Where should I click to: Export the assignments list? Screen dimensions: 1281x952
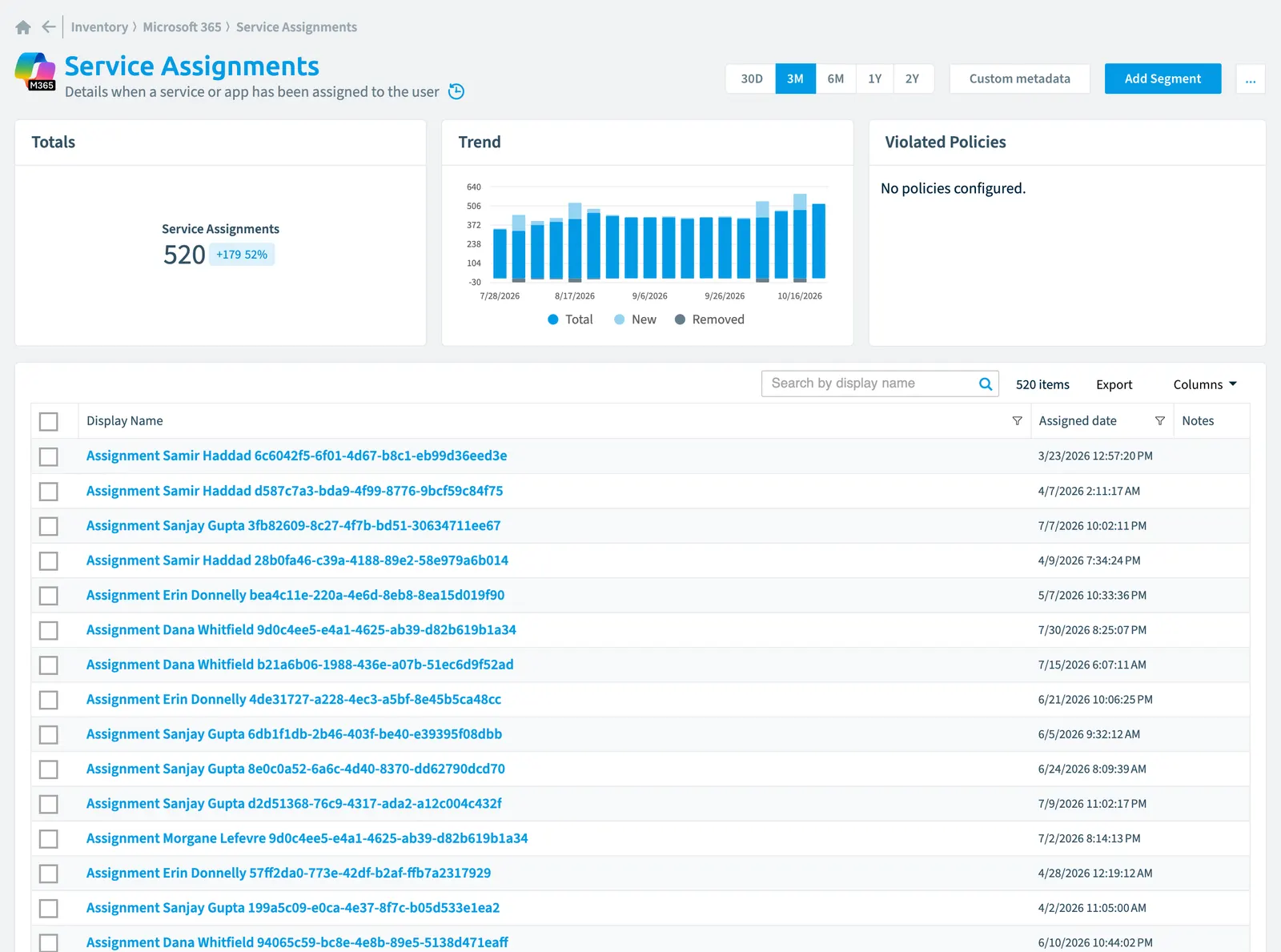[x=1114, y=384]
